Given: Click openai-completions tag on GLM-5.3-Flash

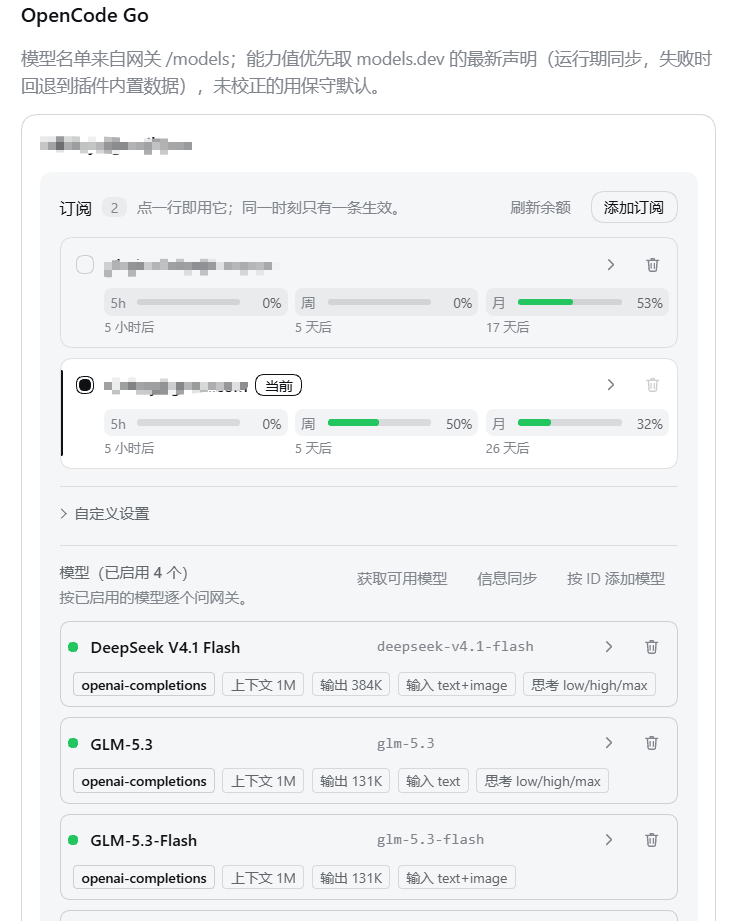Looking at the screenshot, I should pos(144,878).
